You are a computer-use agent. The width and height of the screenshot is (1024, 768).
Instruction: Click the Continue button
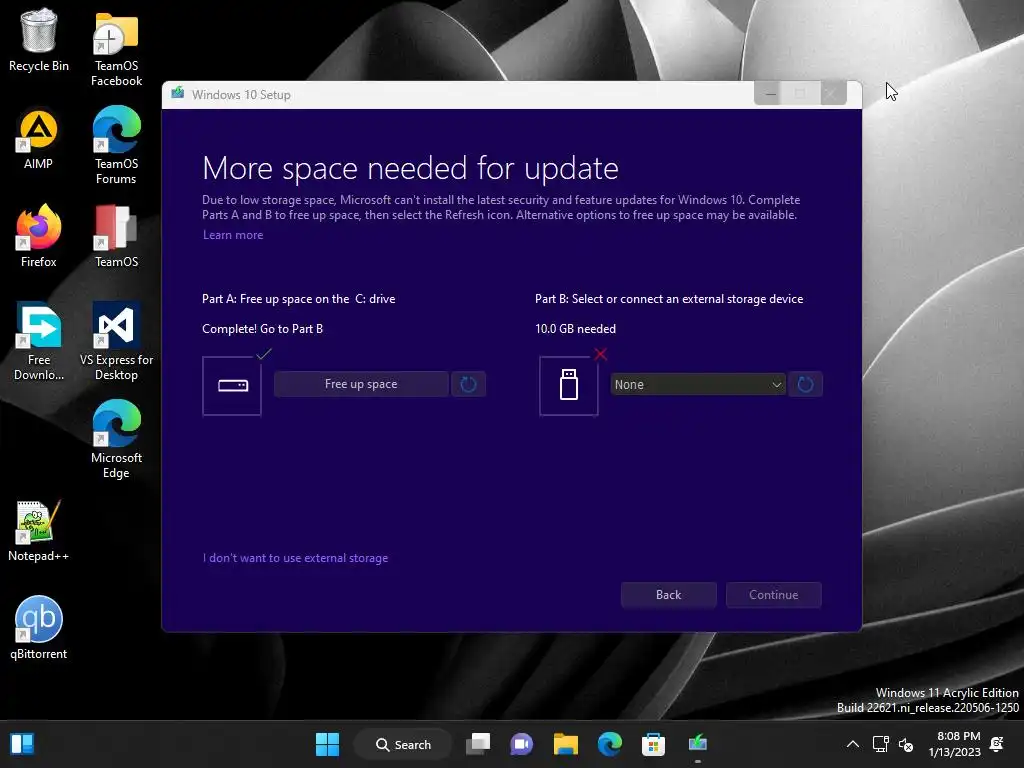[x=774, y=595]
